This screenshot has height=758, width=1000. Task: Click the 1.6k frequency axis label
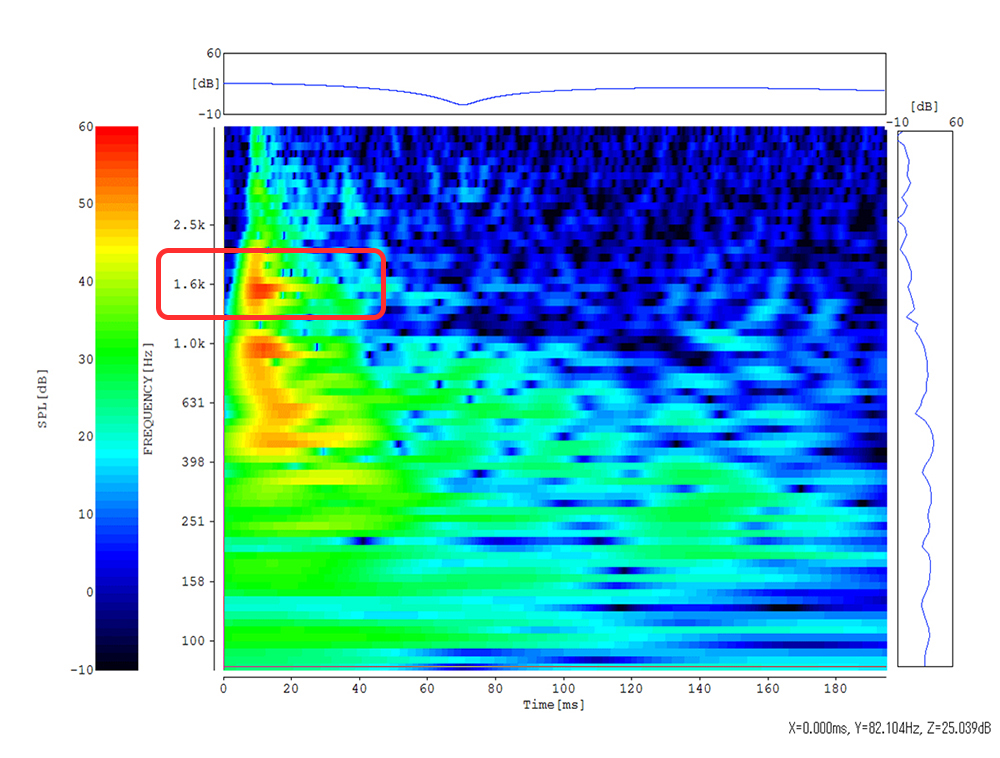(x=188, y=284)
